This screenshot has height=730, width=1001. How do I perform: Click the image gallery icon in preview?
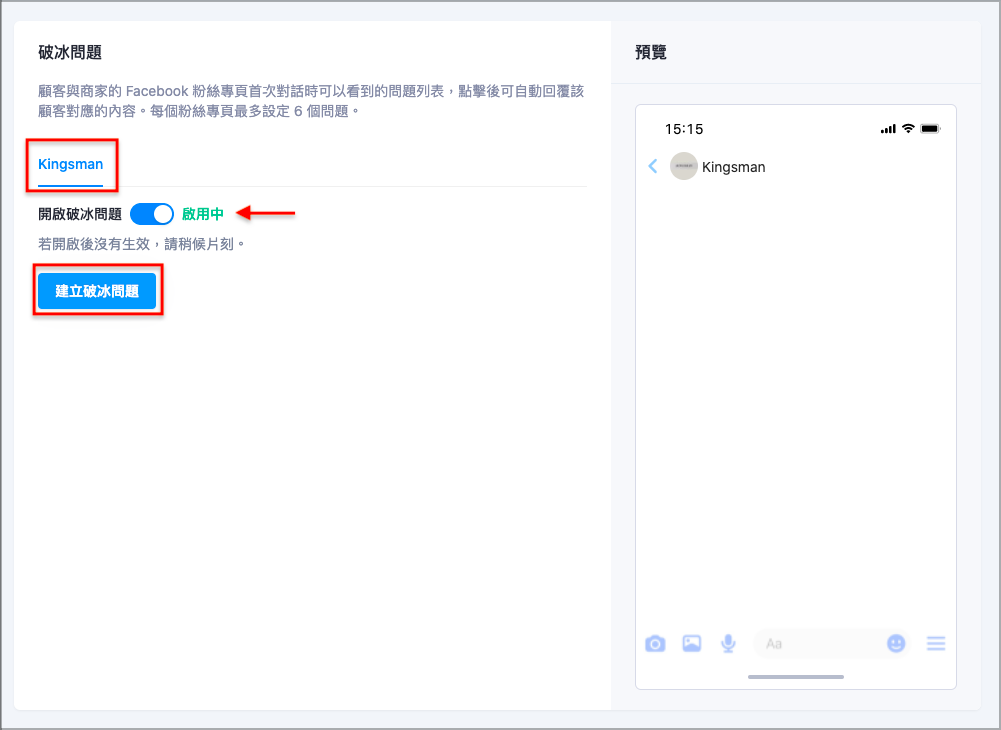(691, 643)
